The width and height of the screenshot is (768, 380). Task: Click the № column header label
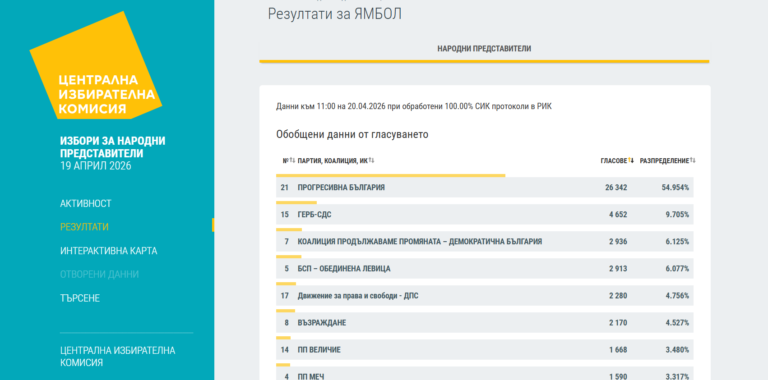pyautogui.click(x=286, y=161)
